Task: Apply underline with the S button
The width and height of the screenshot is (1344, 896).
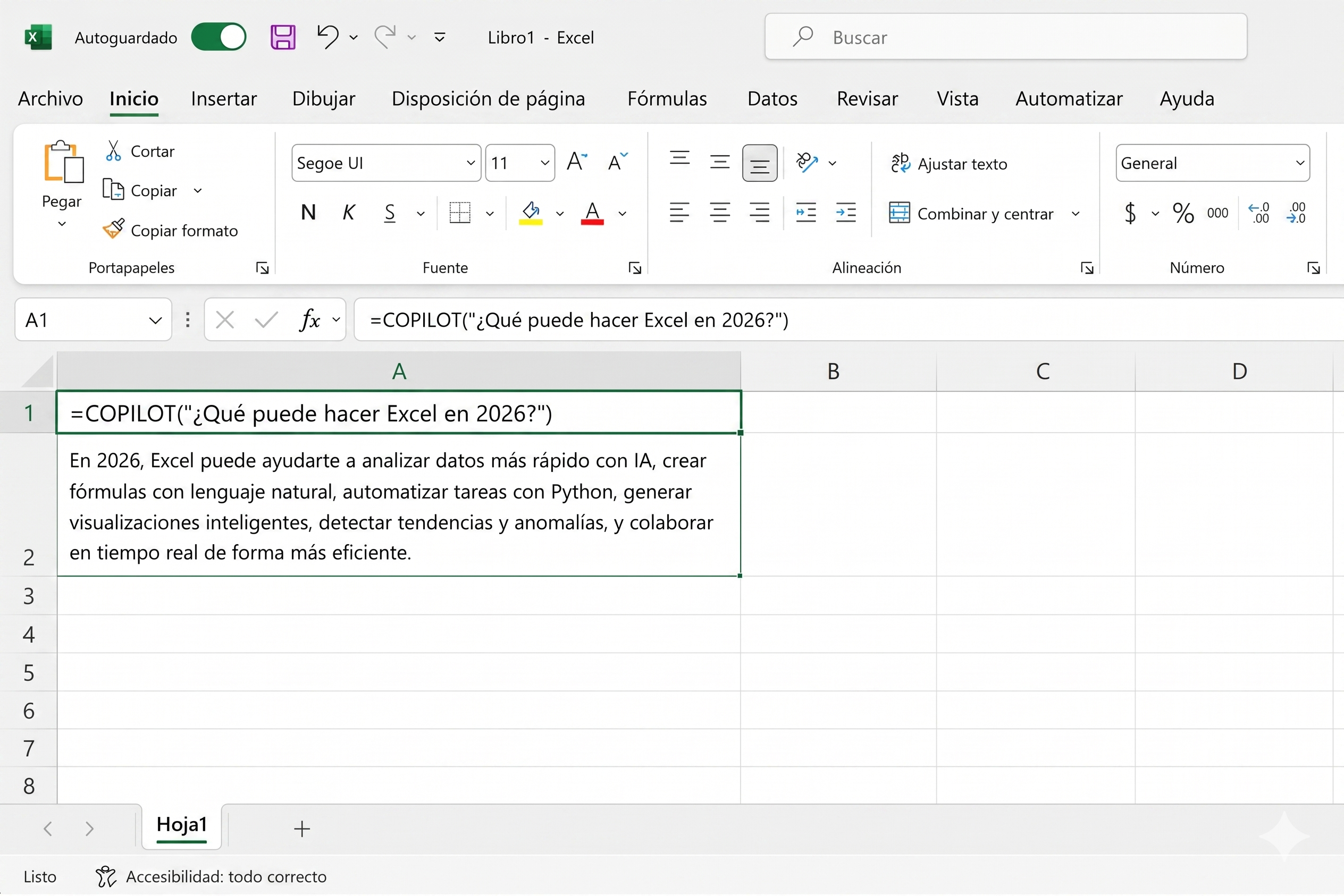Action: (390, 213)
